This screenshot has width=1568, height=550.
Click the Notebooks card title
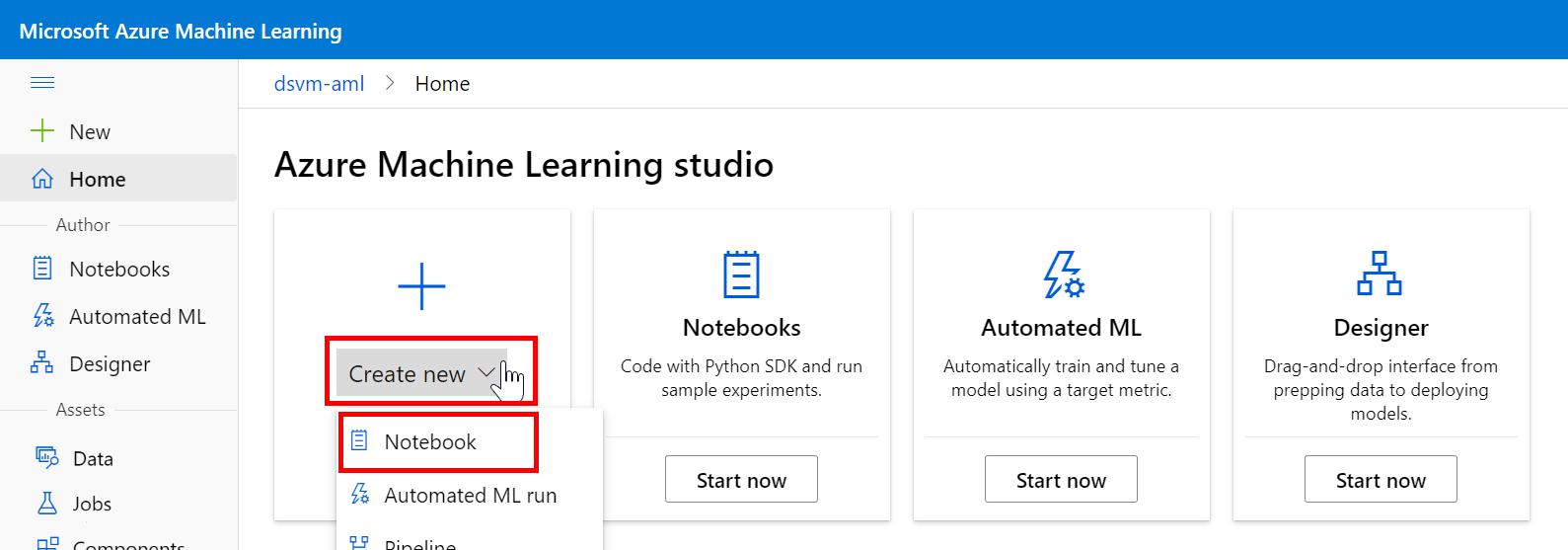click(x=741, y=327)
